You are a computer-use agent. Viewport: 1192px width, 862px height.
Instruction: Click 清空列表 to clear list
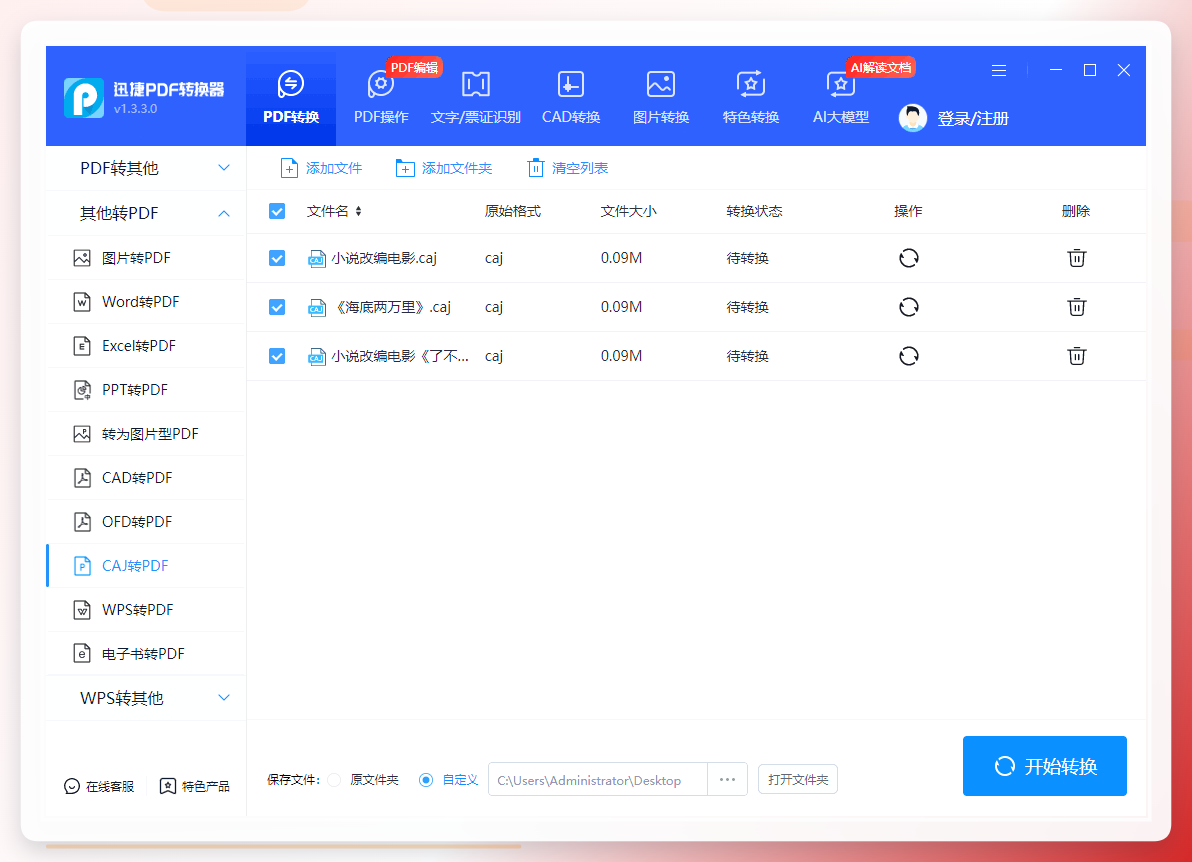(x=567, y=168)
